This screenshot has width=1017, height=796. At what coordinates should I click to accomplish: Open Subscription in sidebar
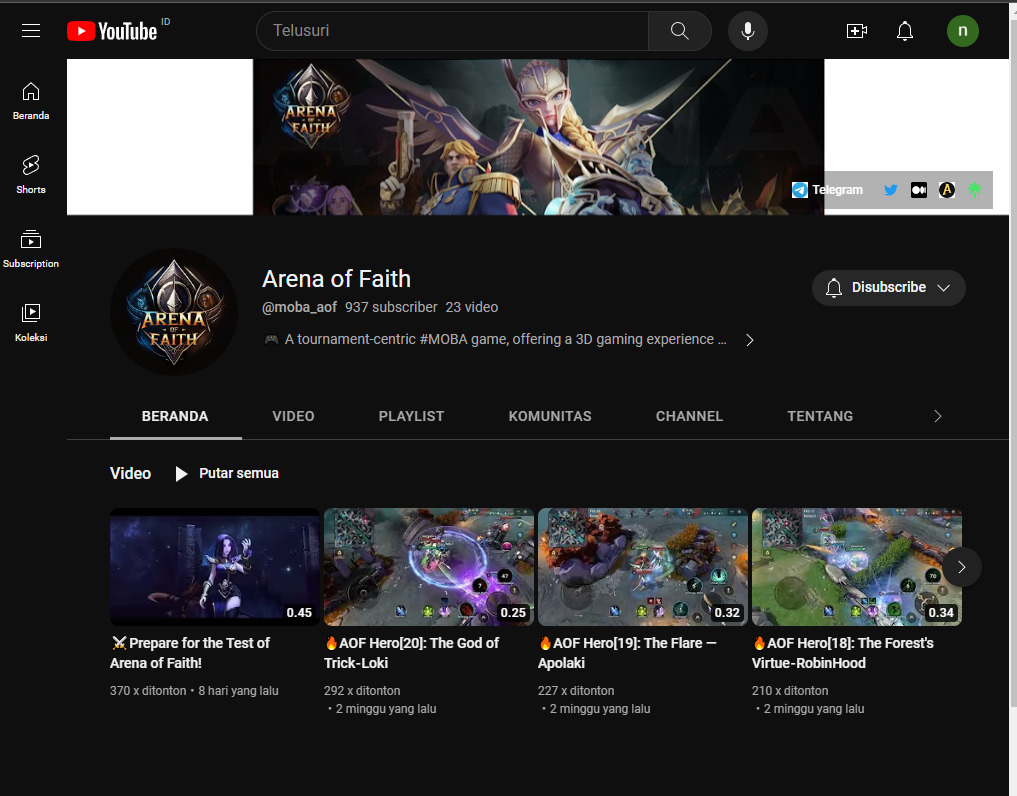[x=30, y=249]
